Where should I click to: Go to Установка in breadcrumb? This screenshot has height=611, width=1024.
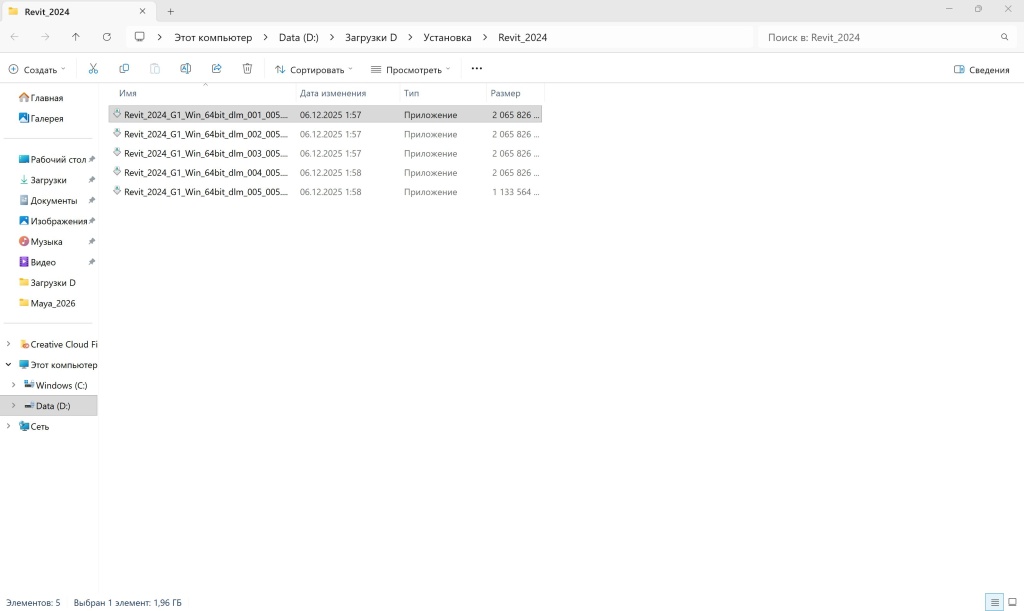tap(447, 37)
